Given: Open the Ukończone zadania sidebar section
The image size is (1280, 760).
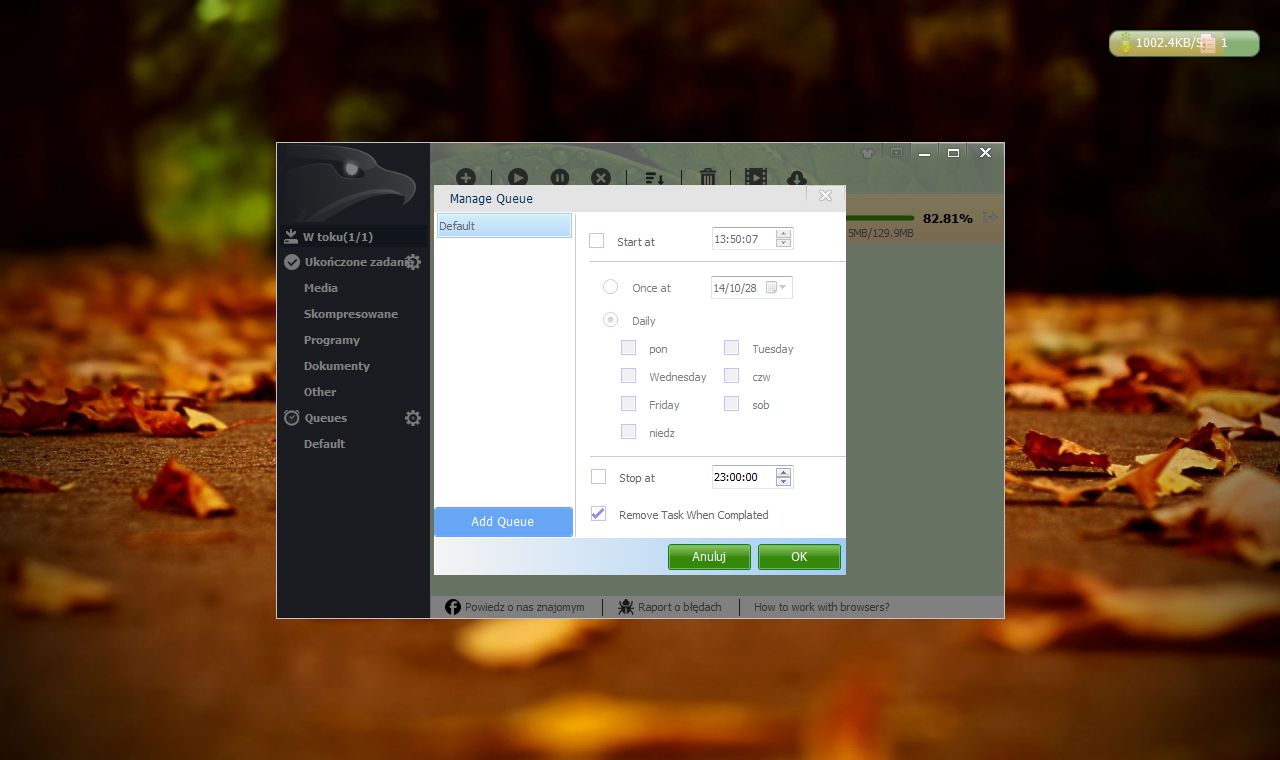Looking at the screenshot, I should click(358, 262).
